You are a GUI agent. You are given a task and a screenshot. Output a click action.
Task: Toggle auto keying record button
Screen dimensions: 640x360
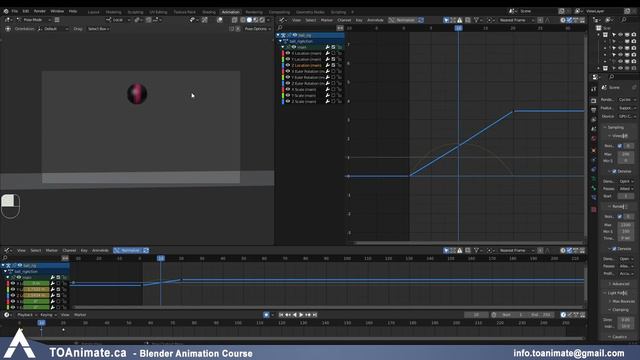(x=267, y=315)
